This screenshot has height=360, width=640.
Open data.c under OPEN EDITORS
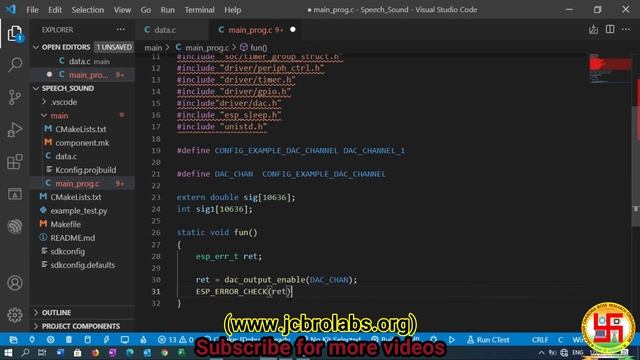[x=83, y=61]
